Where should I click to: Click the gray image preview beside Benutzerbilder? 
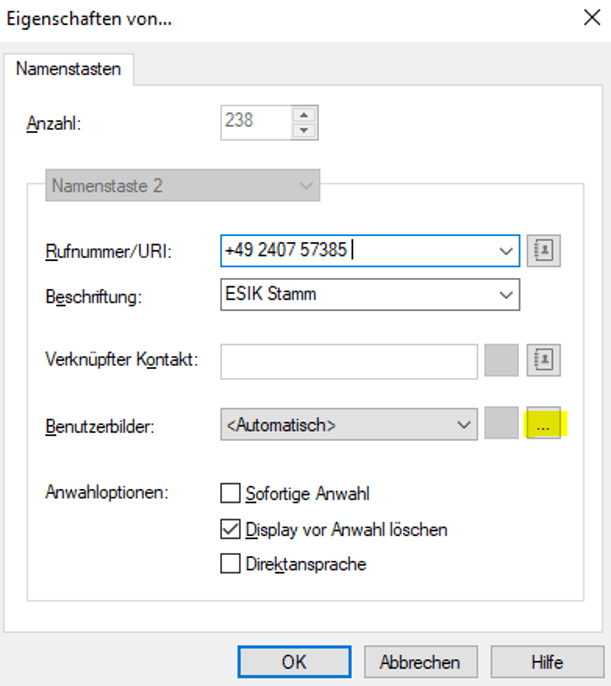502,425
